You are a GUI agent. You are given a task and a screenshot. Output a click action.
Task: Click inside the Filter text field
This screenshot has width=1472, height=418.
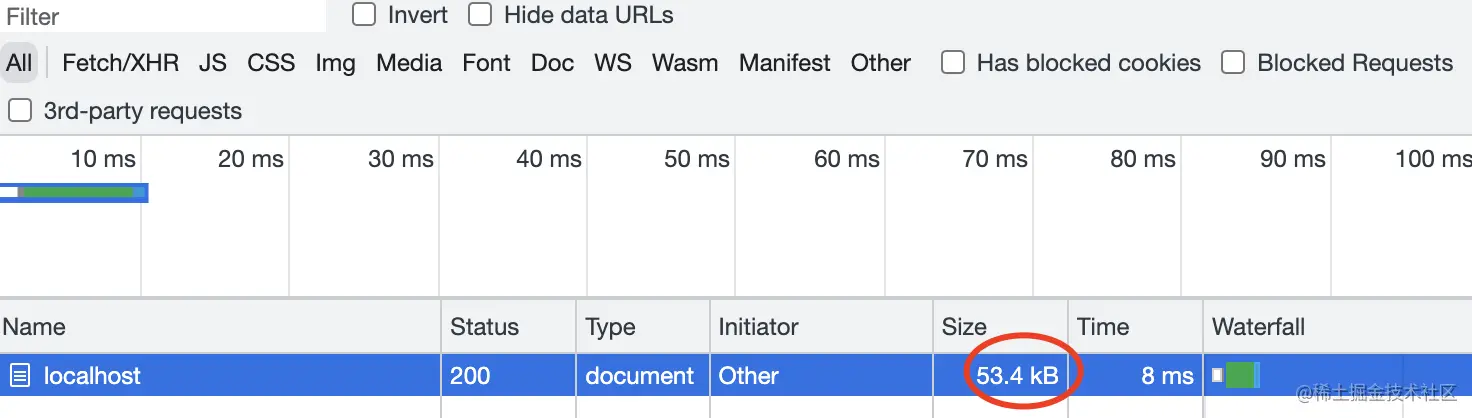coord(160,16)
